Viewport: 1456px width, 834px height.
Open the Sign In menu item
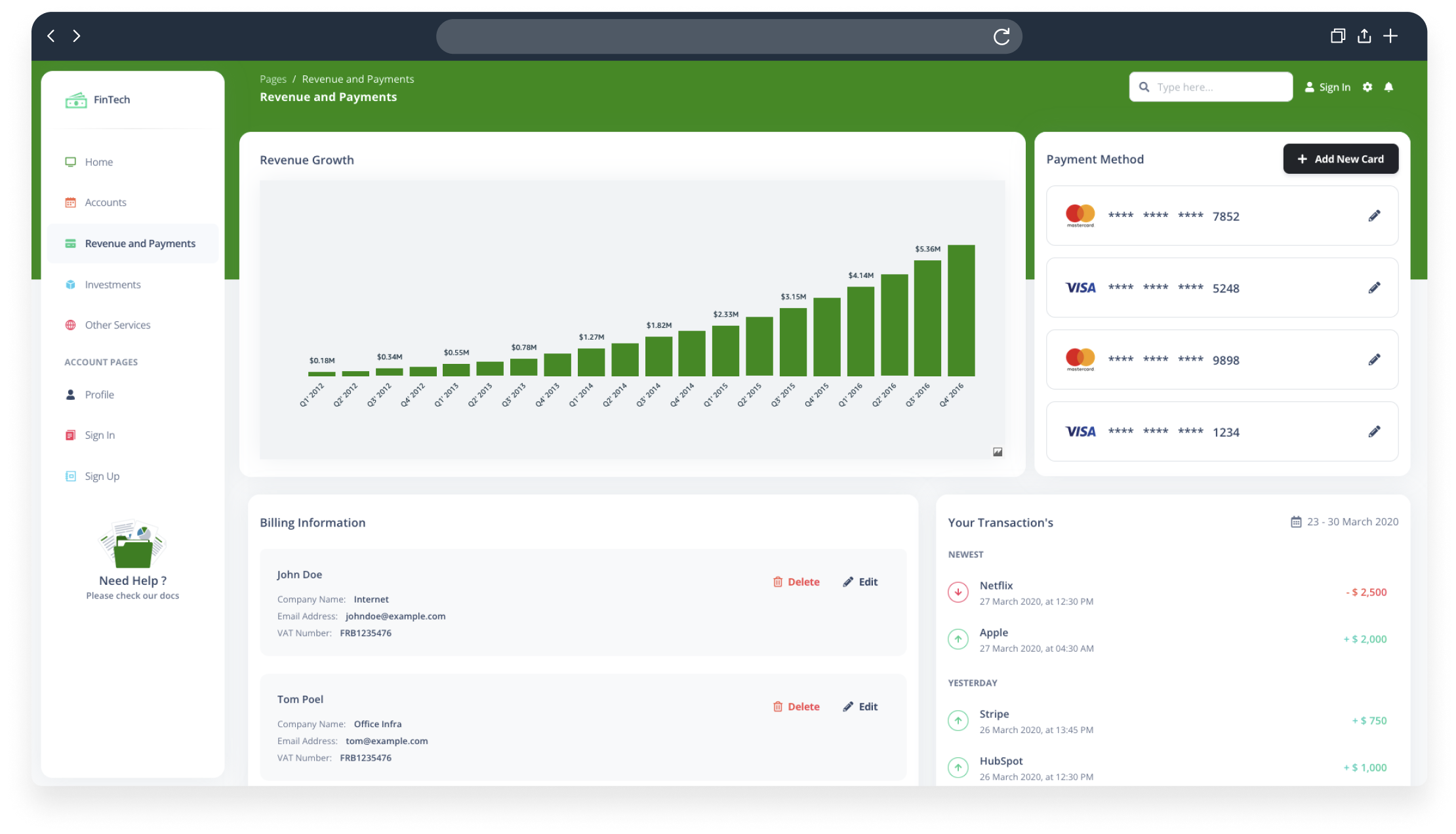tap(99, 434)
